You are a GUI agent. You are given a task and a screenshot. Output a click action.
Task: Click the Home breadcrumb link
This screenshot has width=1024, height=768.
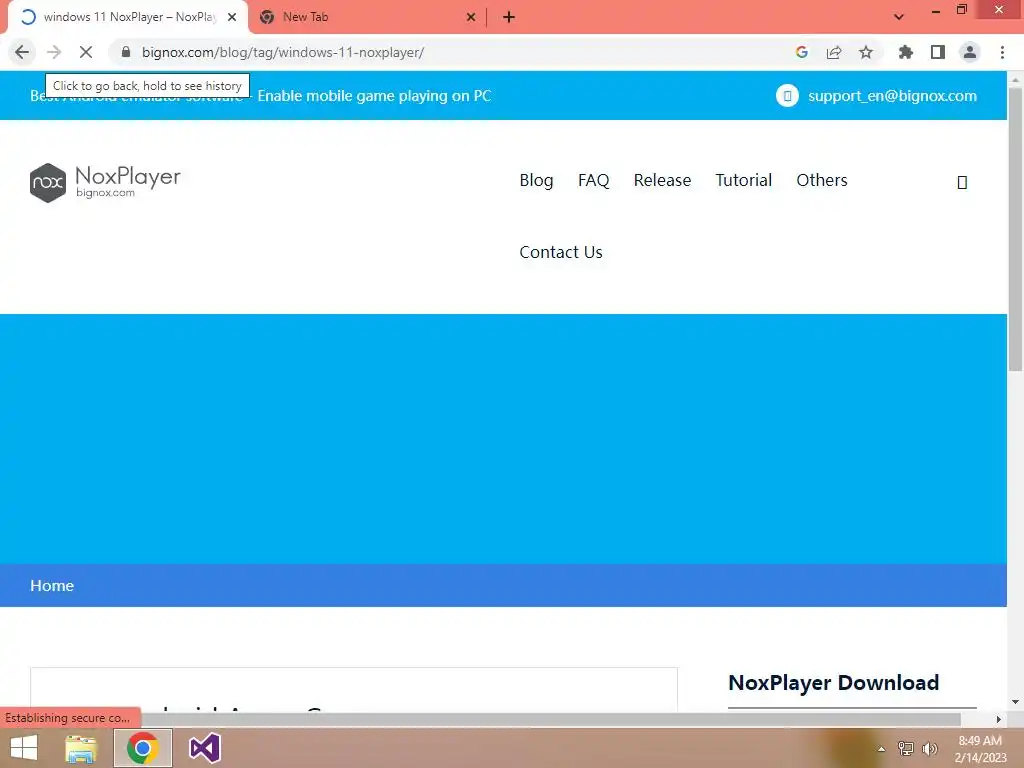(52, 586)
